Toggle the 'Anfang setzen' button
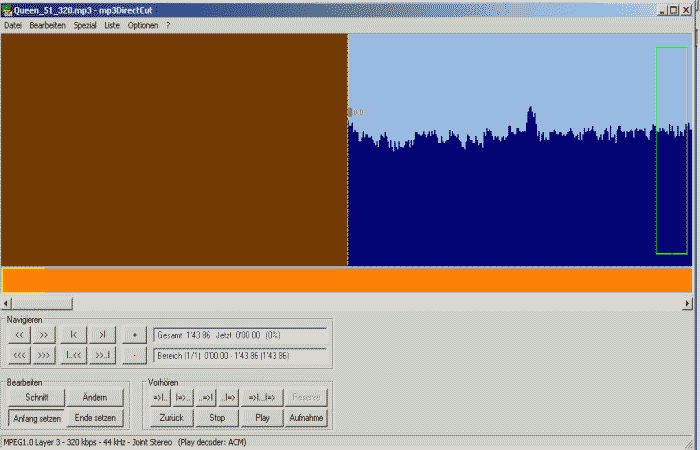The image size is (700, 450). [36, 418]
